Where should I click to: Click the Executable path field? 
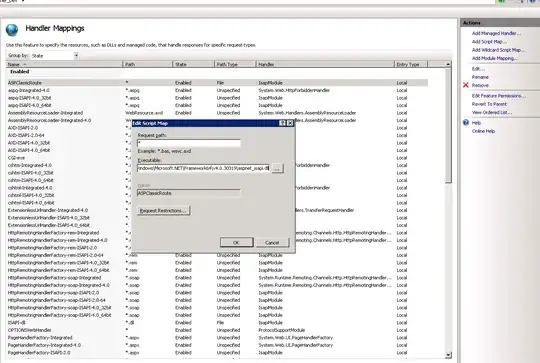pyautogui.click(x=203, y=168)
